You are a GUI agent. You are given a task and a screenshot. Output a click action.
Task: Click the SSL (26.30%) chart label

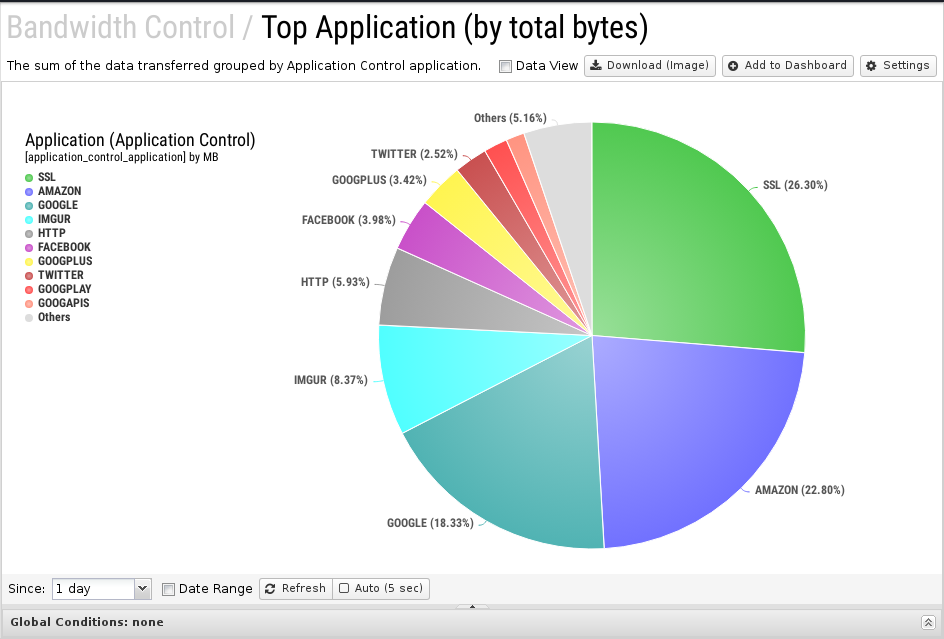click(x=795, y=185)
